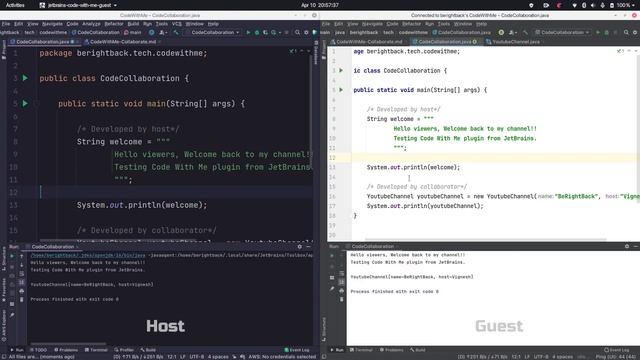The width and height of the screenshot is (640, 360).
Task: Expand Code With Me users dropdown in Host
Action: pyautogui.click(x=163, y=32)
